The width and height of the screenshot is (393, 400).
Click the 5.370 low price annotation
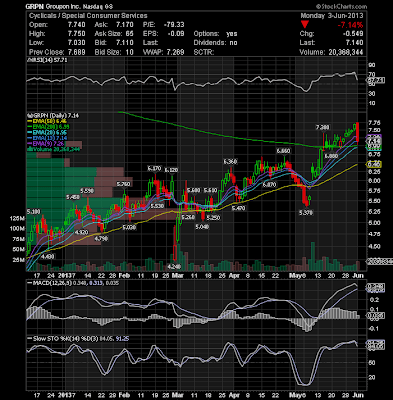tap(306, 212)
